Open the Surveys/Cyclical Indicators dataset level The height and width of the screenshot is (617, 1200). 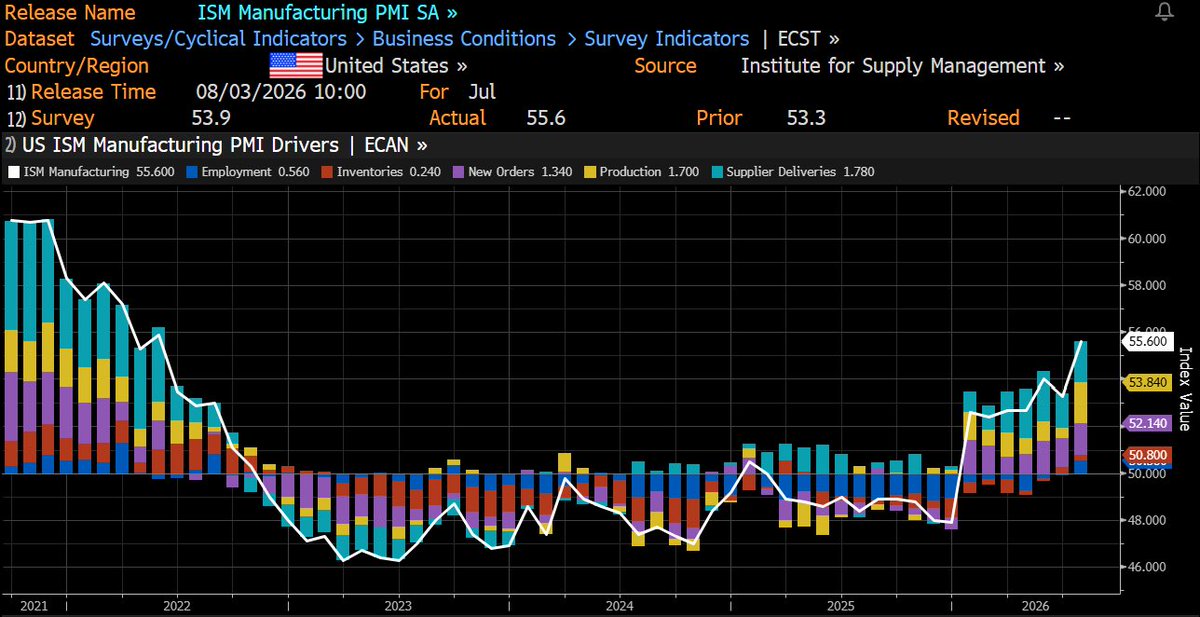[219, 39]
